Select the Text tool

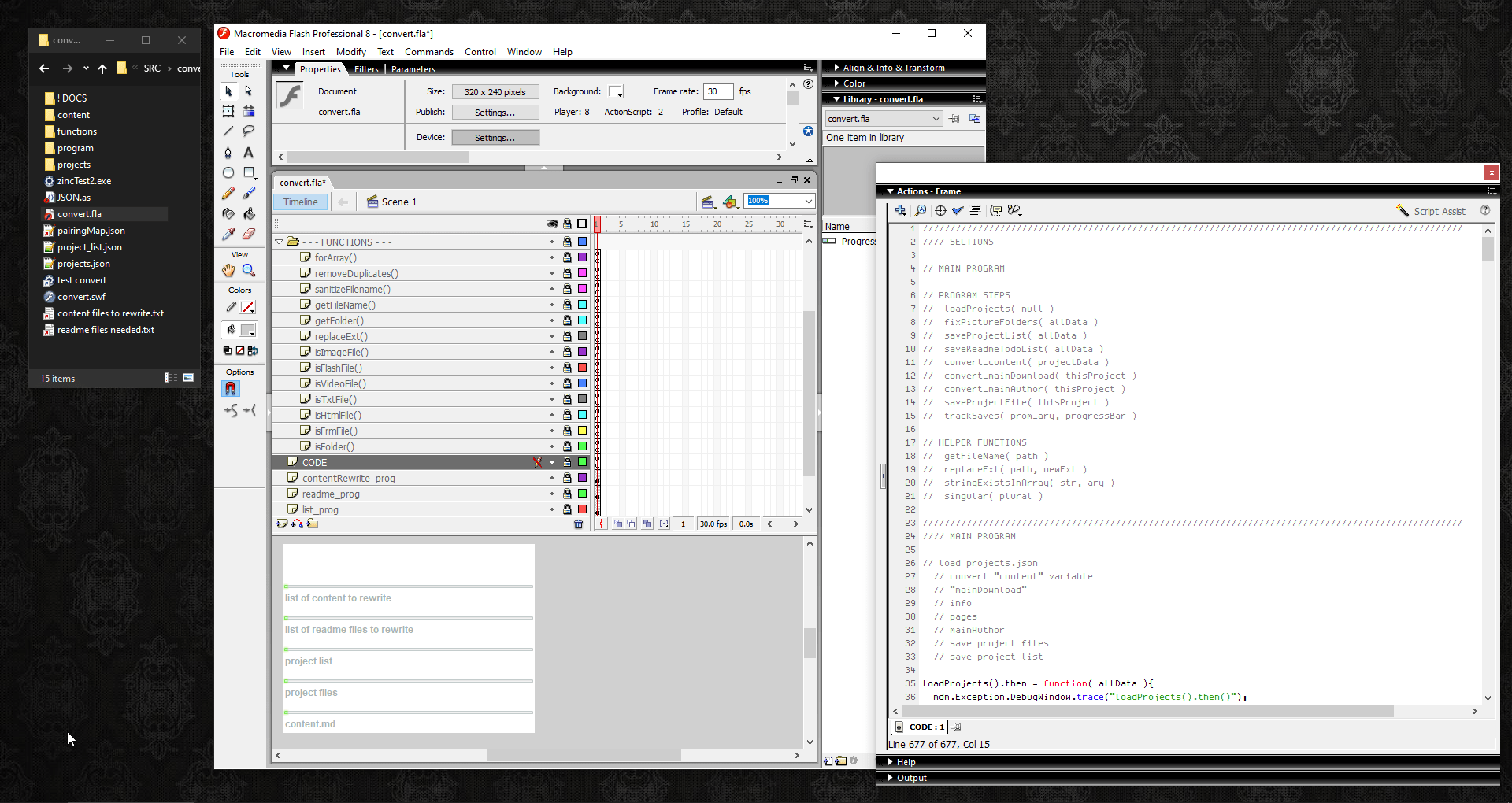tap(249, 153)
